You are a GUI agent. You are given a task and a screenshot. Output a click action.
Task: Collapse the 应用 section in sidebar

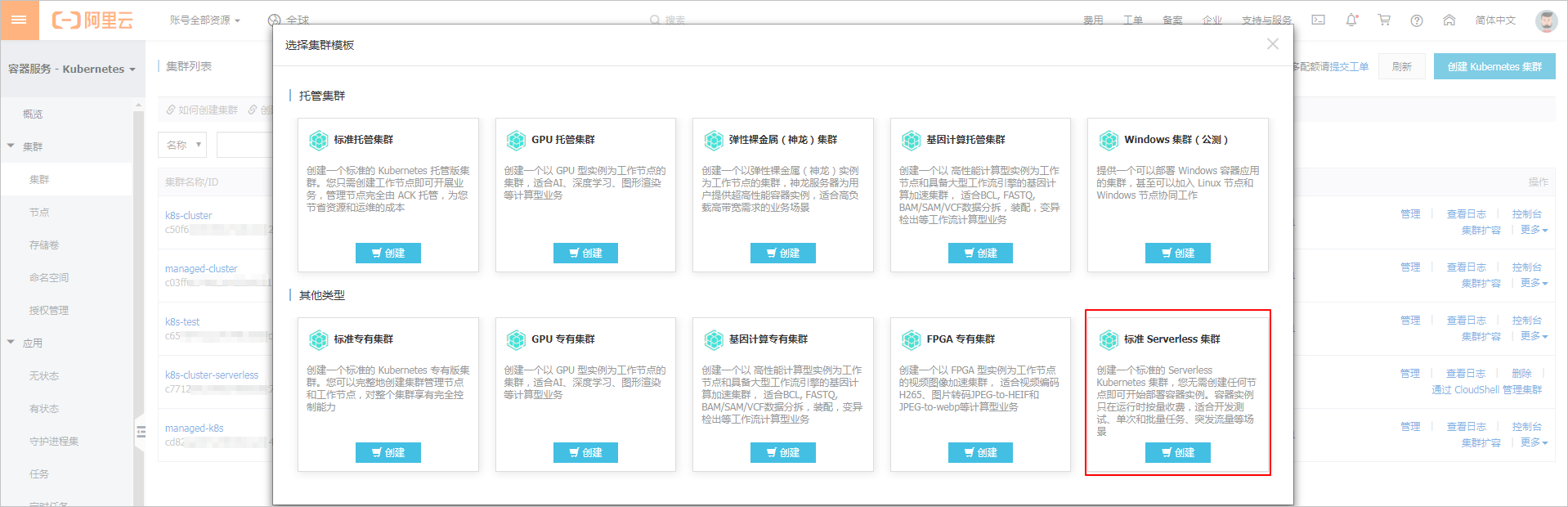click(11, 343)
